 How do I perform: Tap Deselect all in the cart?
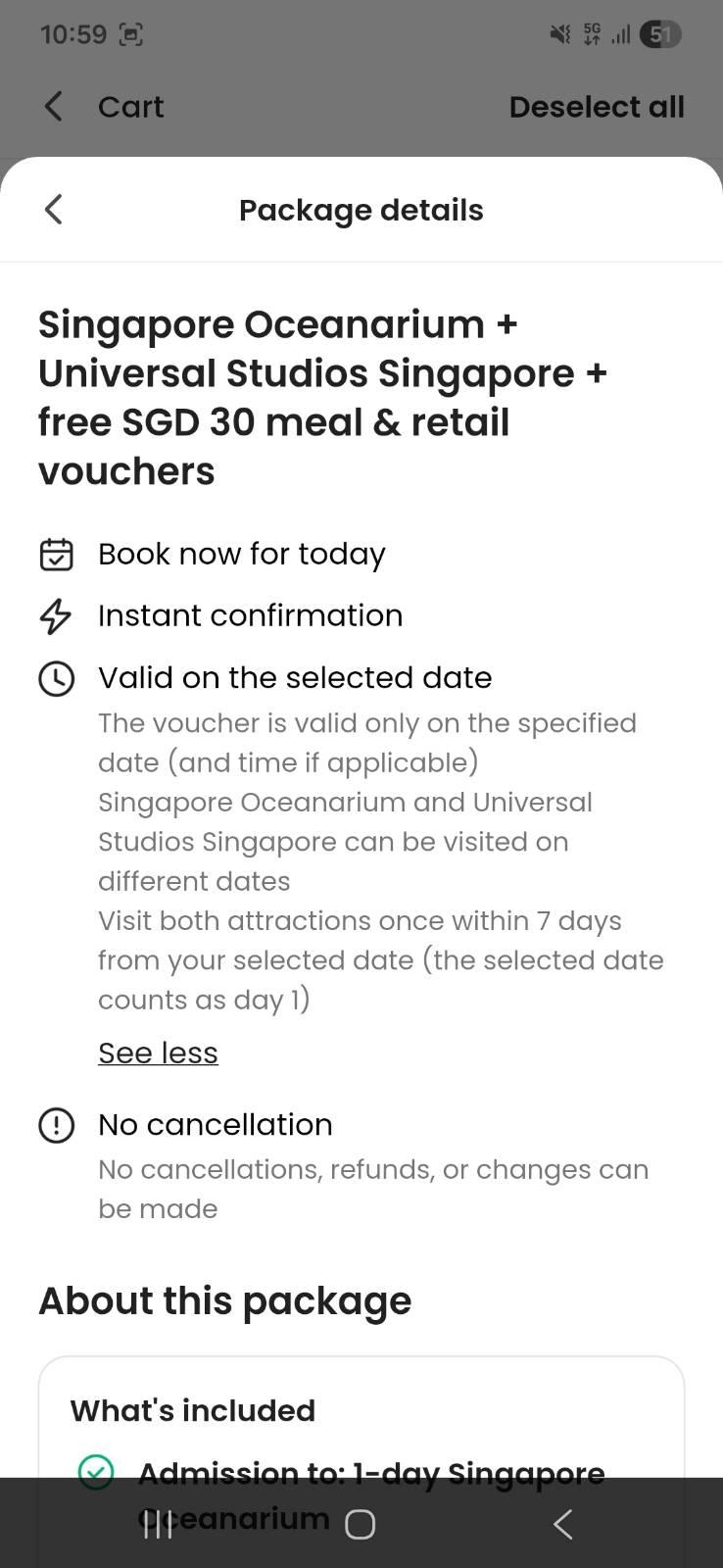596,107
